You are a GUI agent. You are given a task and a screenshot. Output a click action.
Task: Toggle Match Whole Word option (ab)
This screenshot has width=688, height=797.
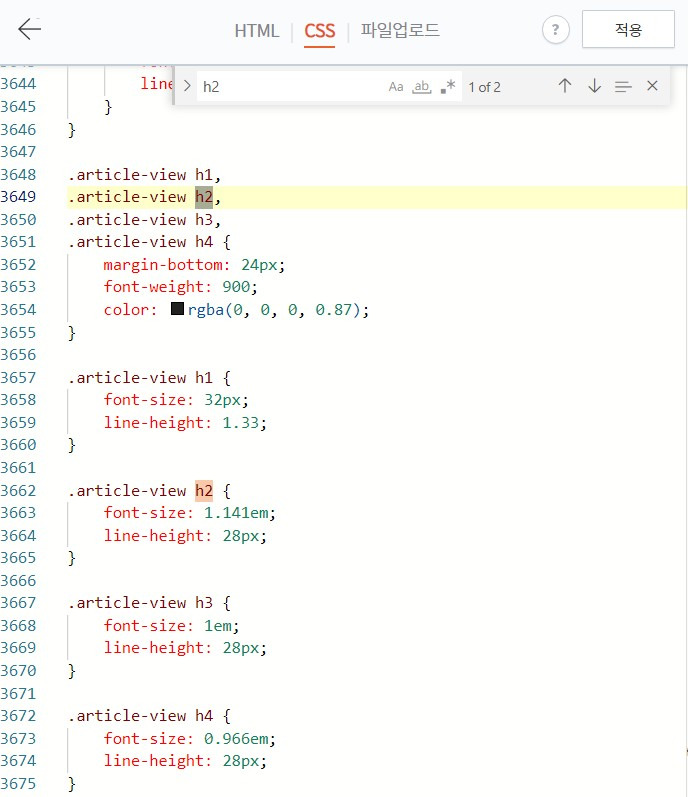[x=422, y=87]
